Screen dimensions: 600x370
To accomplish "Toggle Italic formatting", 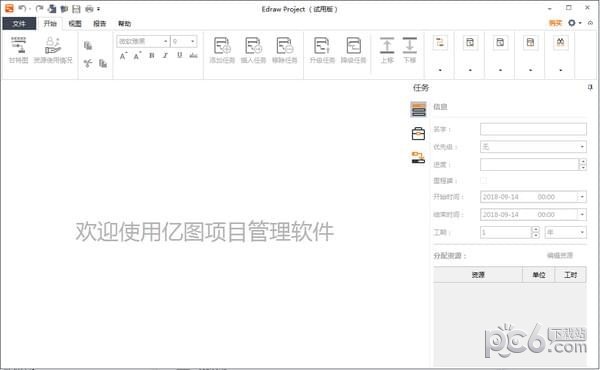I will (165, 55).
